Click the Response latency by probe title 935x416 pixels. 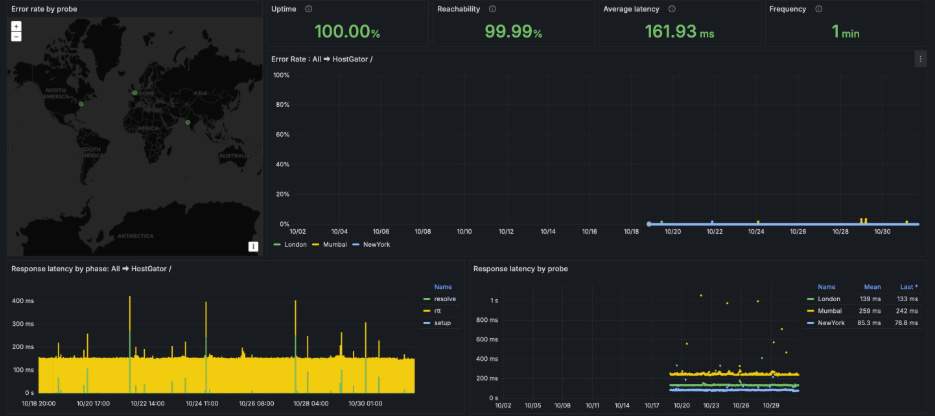coord(523,268)
